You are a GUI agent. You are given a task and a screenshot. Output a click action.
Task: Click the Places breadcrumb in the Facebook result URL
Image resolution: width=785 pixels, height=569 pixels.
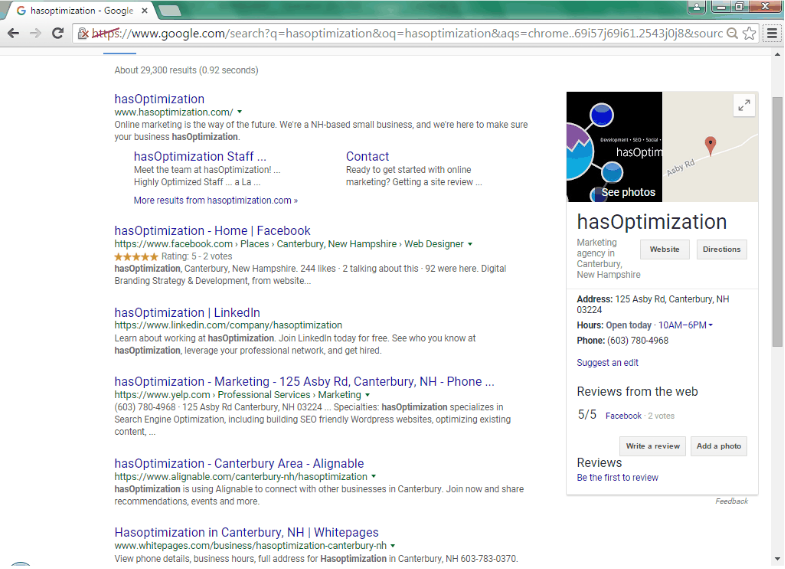(254, 244)
